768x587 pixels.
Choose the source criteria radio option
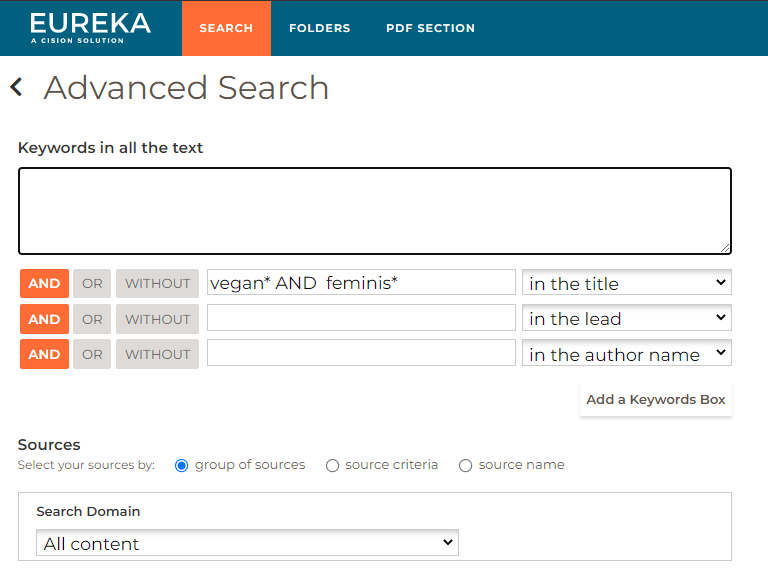[333, 465]
